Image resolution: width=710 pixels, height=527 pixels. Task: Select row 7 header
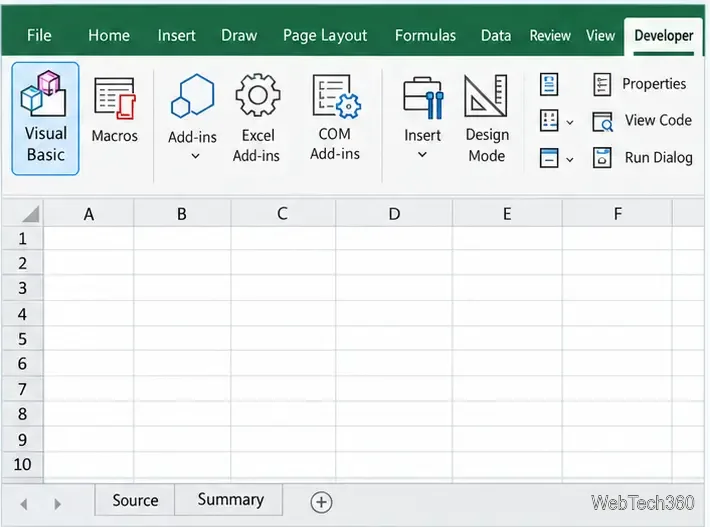[x=22, y=388]
